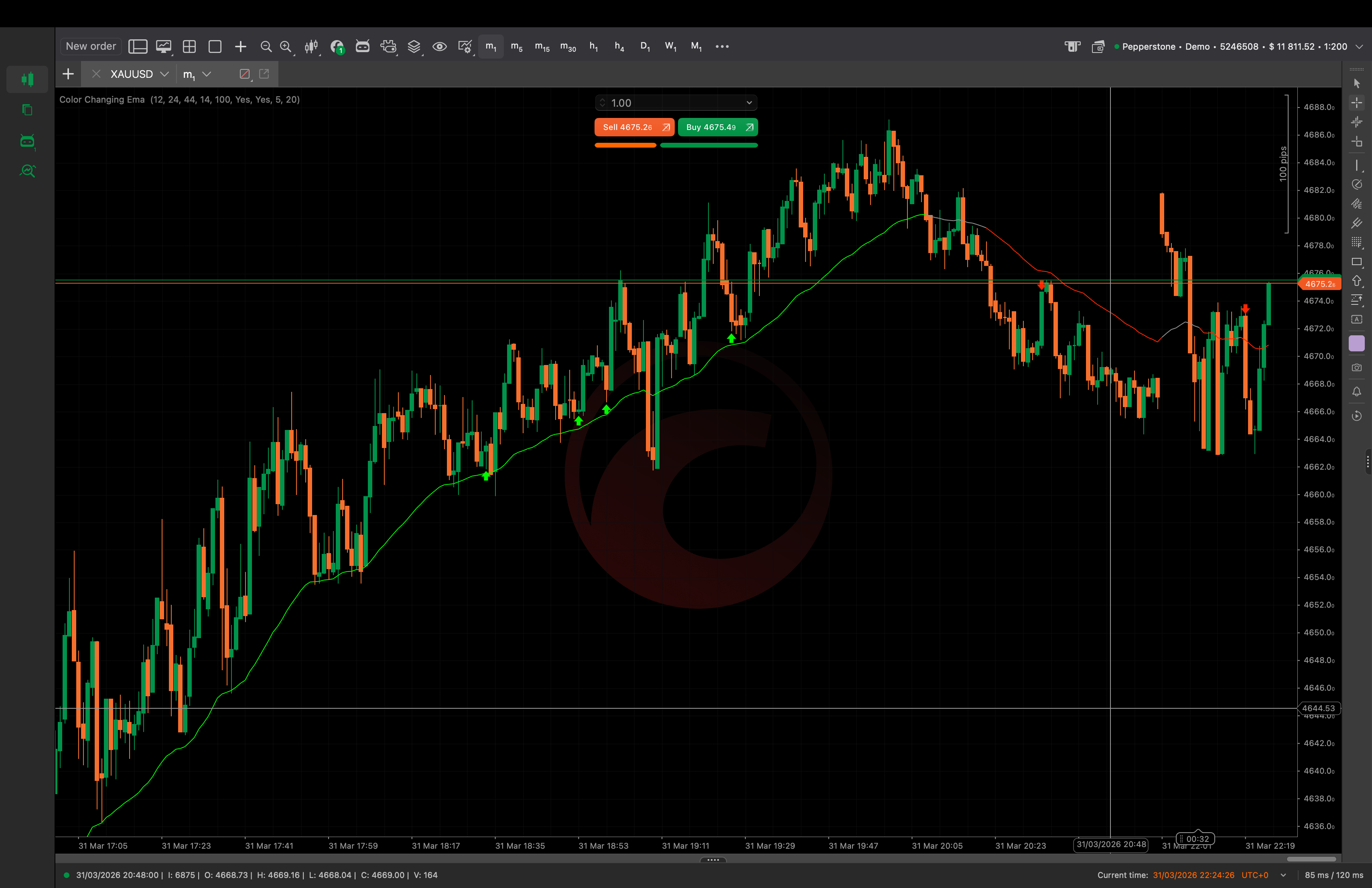Open the purple drawing color swatch

(1356, 343)
